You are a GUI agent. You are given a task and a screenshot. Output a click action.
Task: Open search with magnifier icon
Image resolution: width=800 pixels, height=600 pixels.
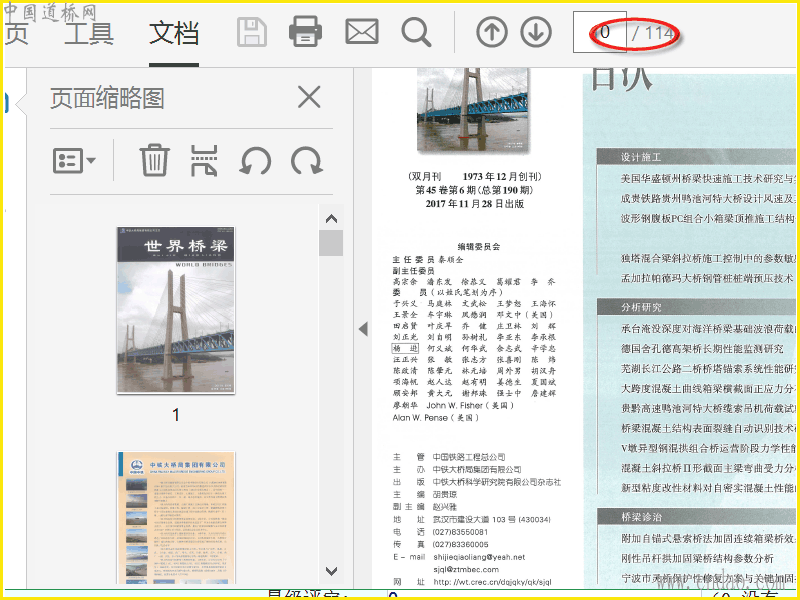[x=416, y=32]
